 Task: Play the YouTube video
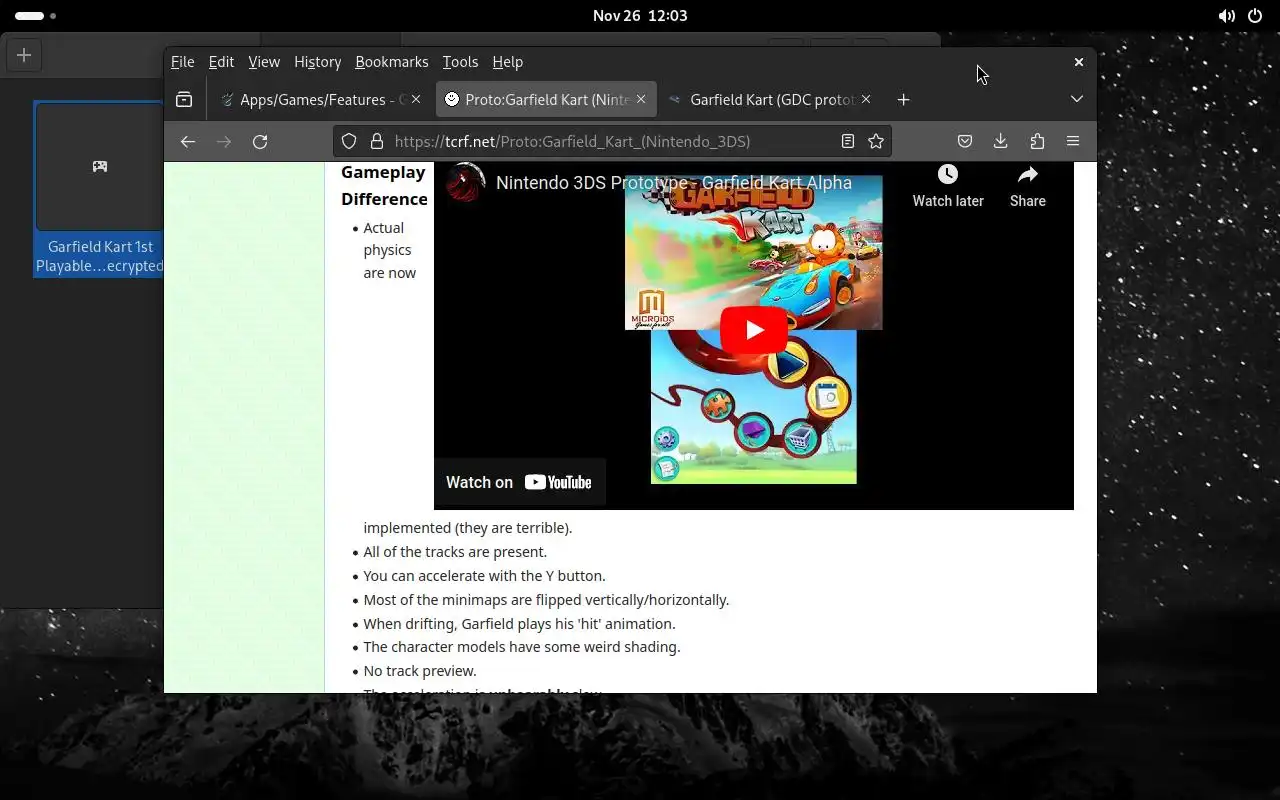pyautogui.click(x=754, y=330)
